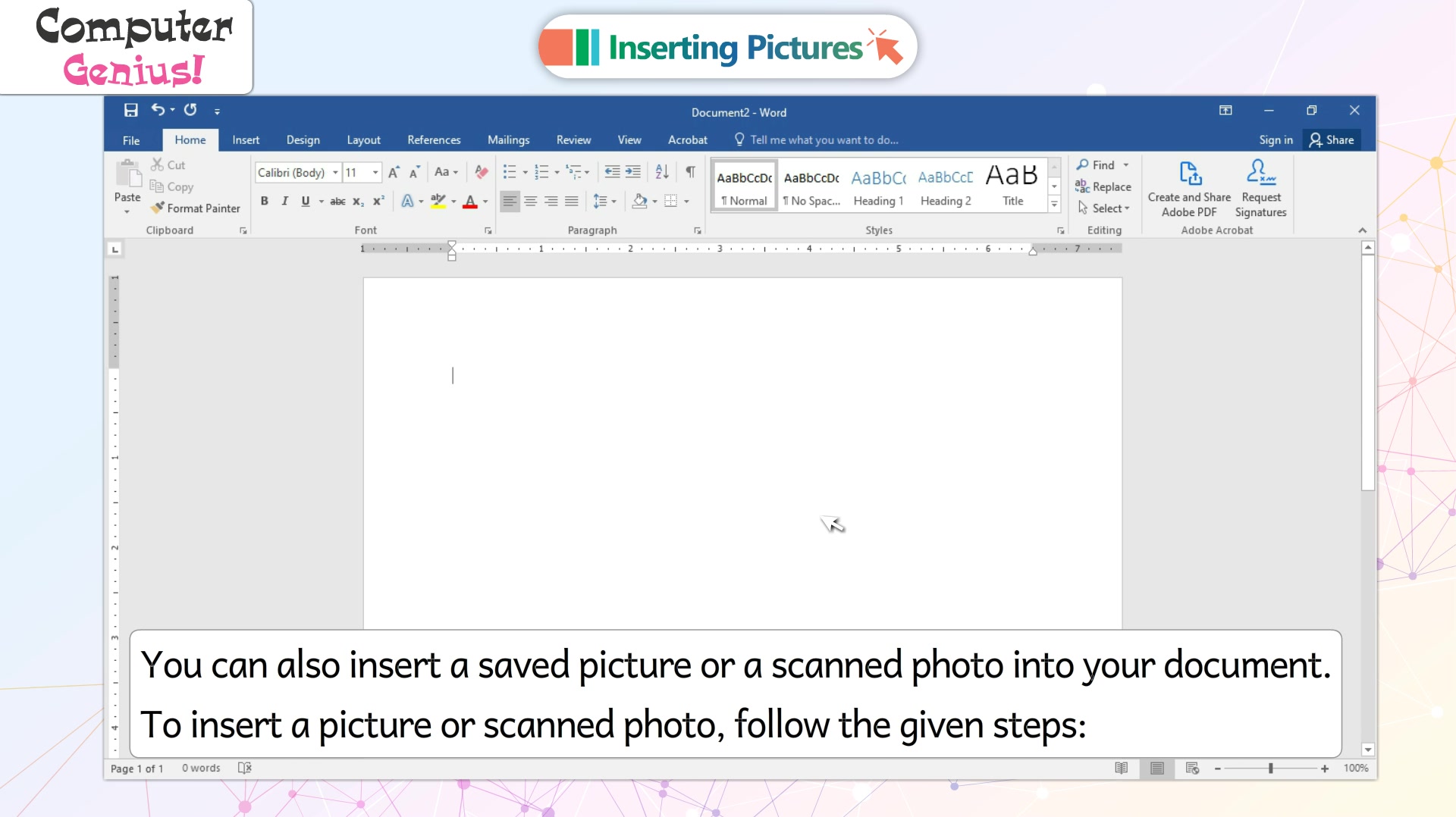The height and width of the screenshot is (817, 1456).
Task: Toggle Strikethrough formatting
Action: point(337,201)
